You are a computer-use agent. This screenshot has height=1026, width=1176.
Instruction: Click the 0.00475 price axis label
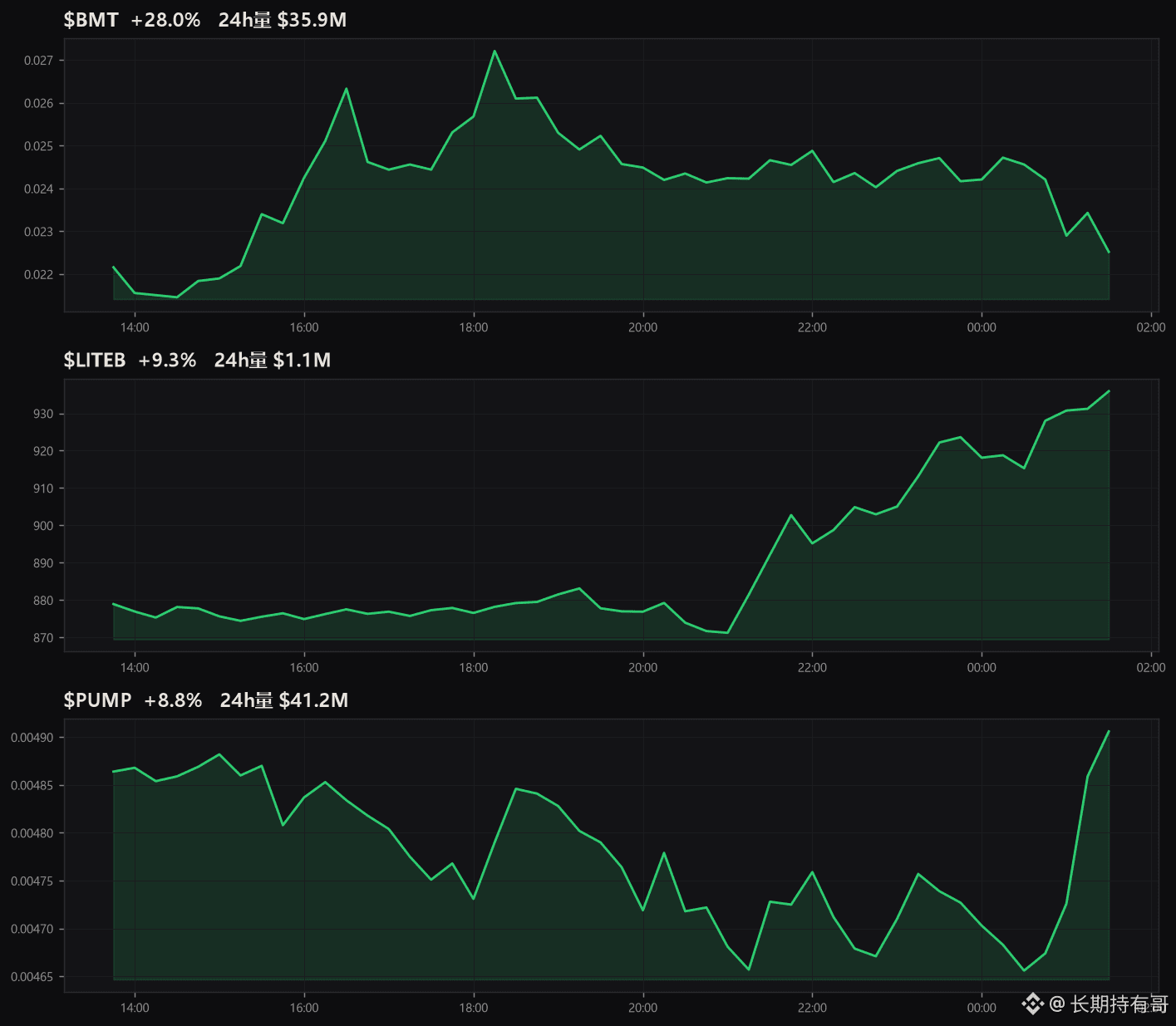(x=32, y=881)
